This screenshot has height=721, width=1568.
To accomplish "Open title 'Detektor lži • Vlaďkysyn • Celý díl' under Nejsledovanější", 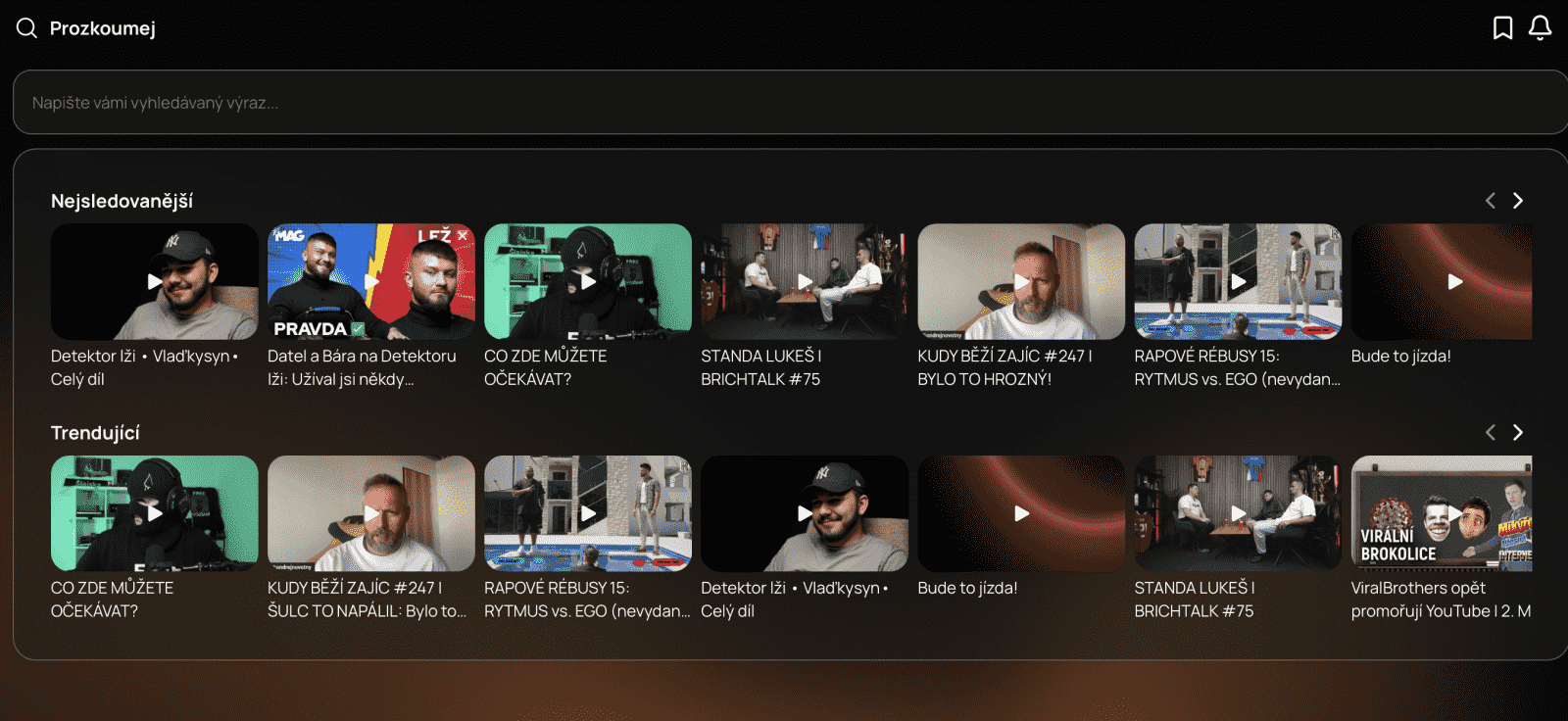I will click(x=145, y=367).
